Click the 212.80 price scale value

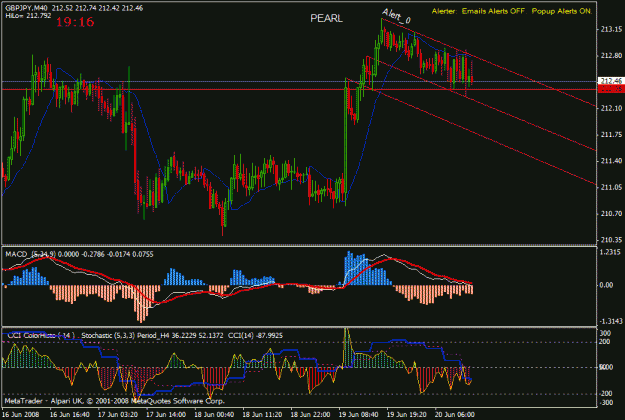click(x=611, y=55)
